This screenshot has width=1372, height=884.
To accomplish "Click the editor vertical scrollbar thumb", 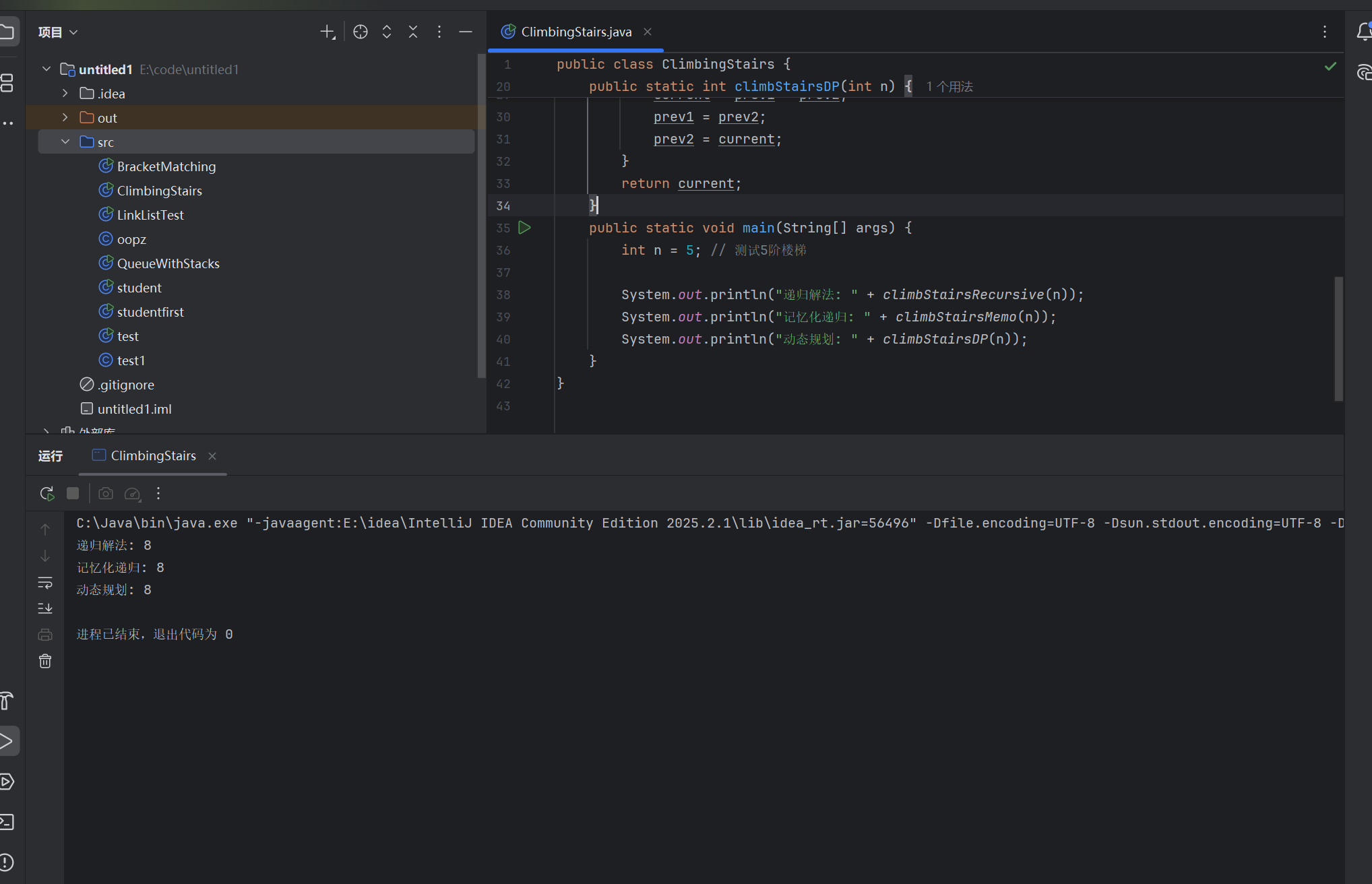I will tap(1339, 339).
